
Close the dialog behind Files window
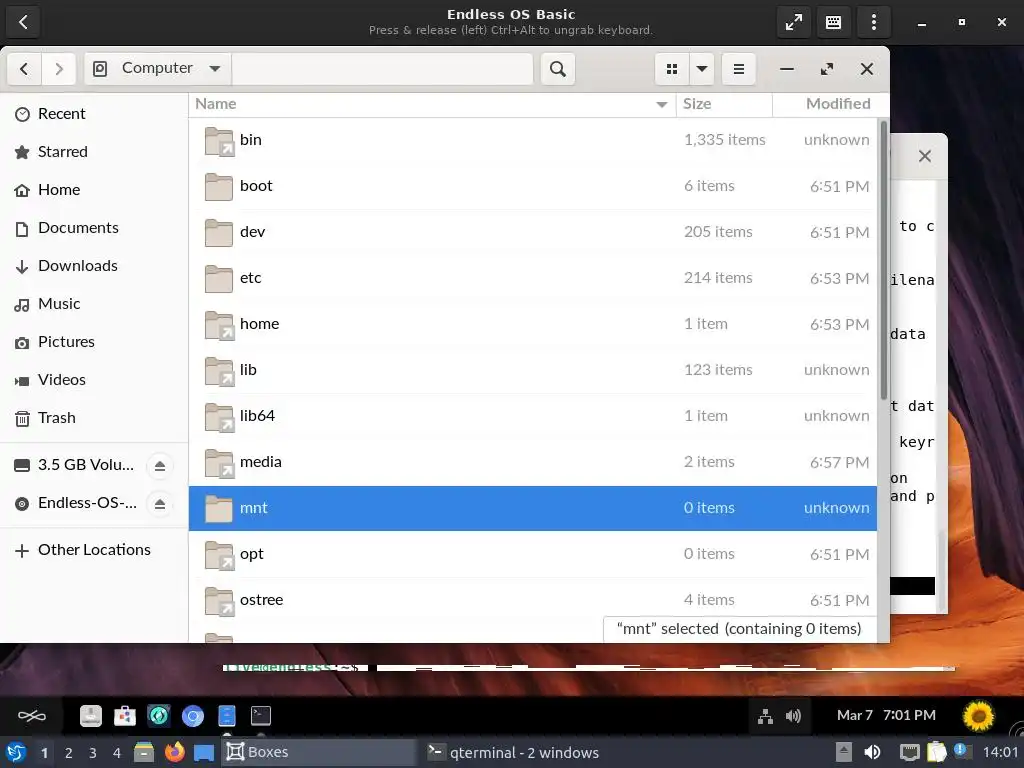click(925, 156)
